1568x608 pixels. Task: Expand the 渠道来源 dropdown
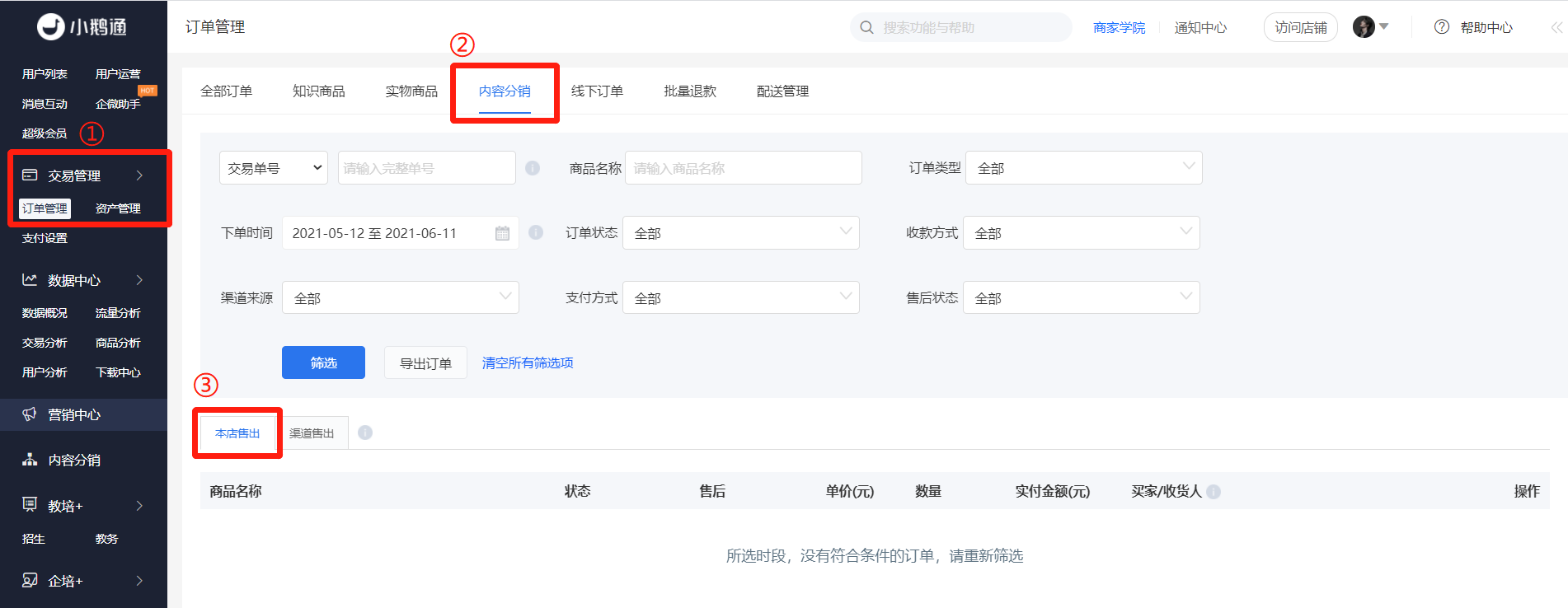click(x=401, y=297)
